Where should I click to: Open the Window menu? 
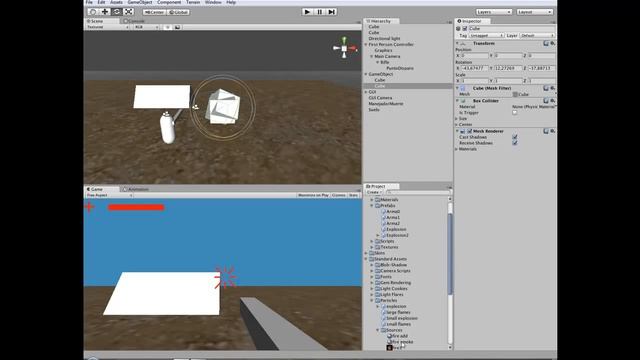pyautogui.click(x=213, y=2)
